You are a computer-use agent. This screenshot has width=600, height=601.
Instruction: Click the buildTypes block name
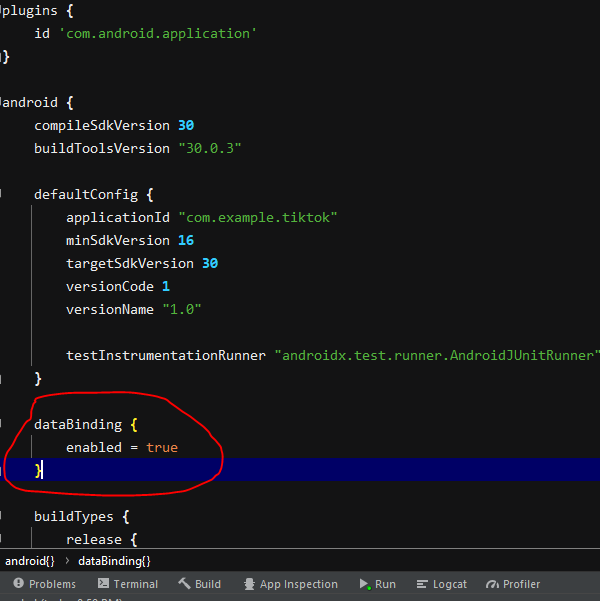(x=74, y=517)
